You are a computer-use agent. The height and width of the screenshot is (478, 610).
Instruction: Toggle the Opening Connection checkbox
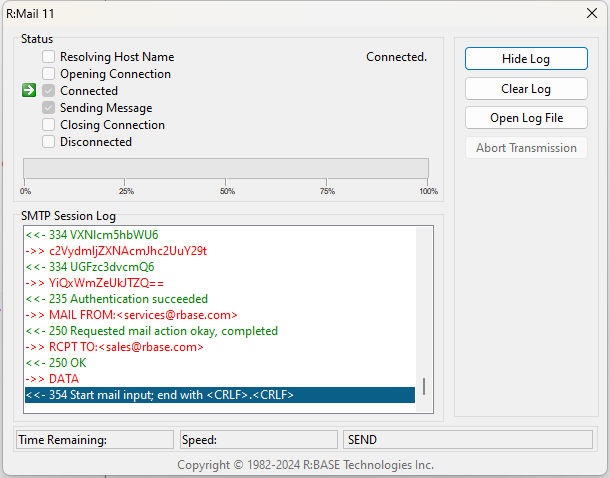click(x=48, y=74)
